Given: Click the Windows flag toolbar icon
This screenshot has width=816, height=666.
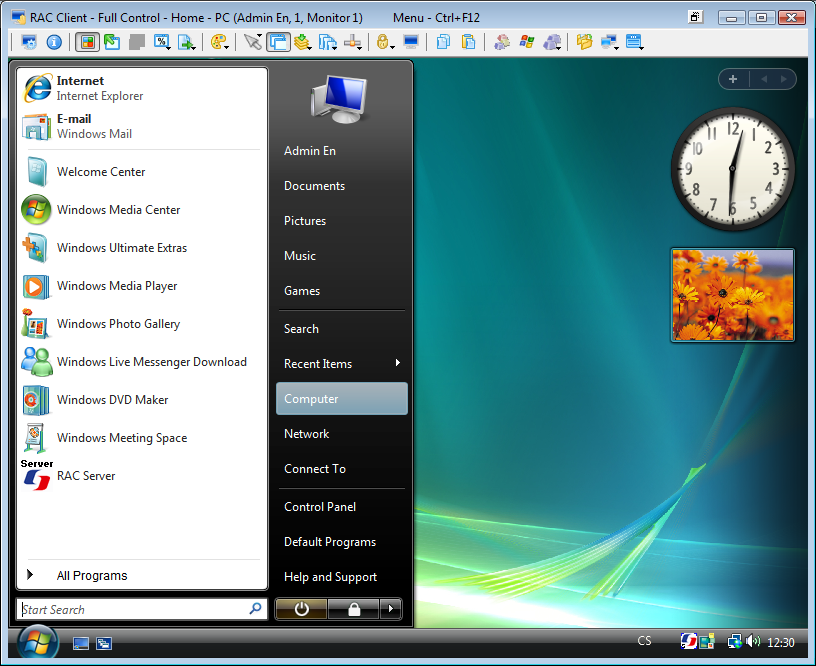Looking at the screenshot, I should click(526, 42).
